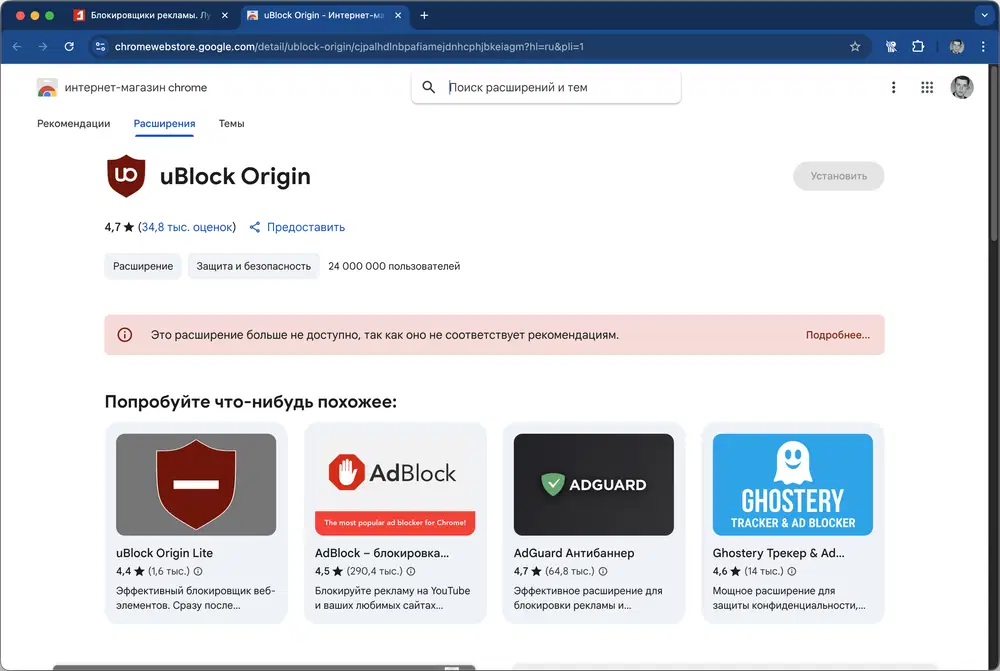Screen dimensions: 1000x671
Task: Expand the tab search dropdown arrow
Action: pos(984,15)
